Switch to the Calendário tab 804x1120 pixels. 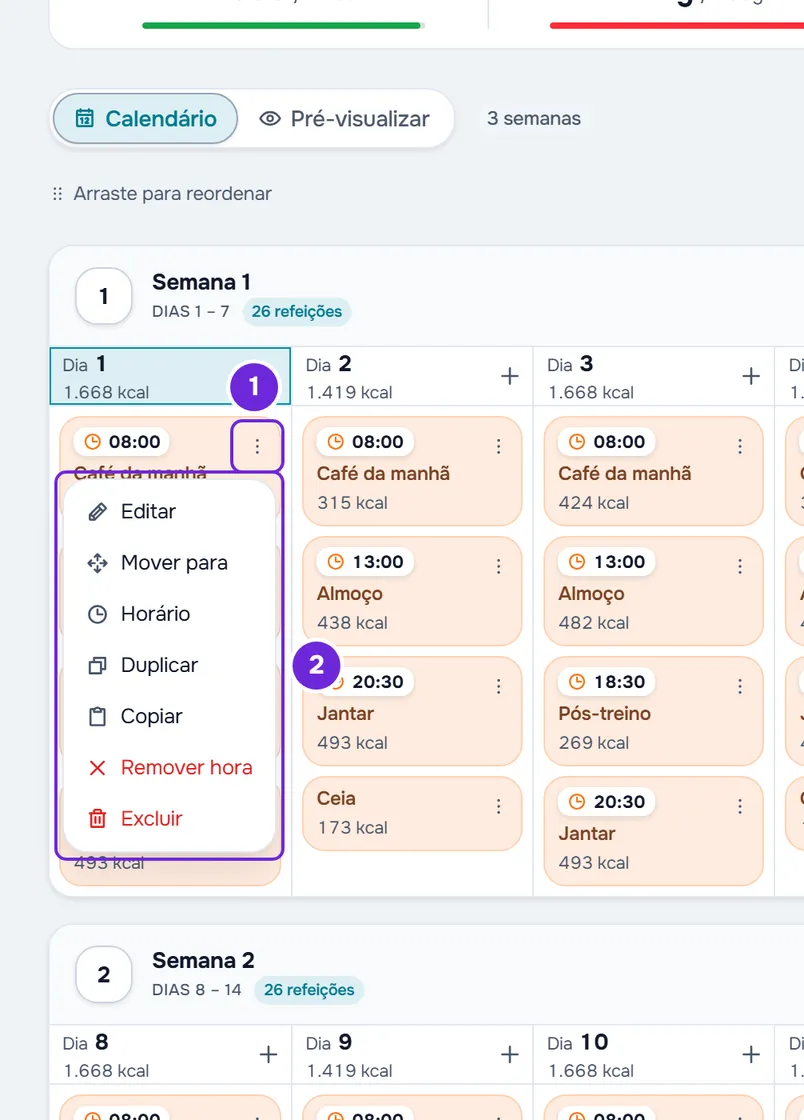pyautogui.click(x=145, y=119)
